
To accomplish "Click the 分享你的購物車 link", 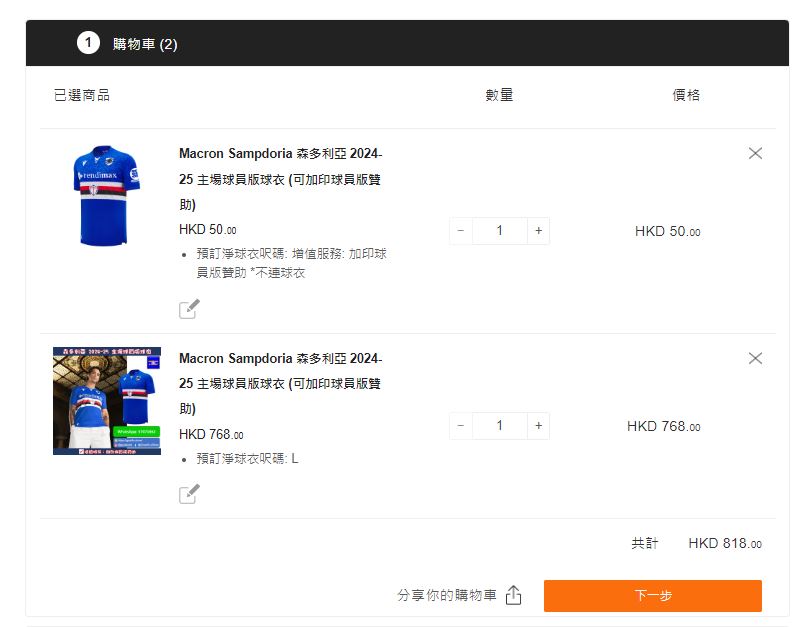I will [x=447, y=595].
